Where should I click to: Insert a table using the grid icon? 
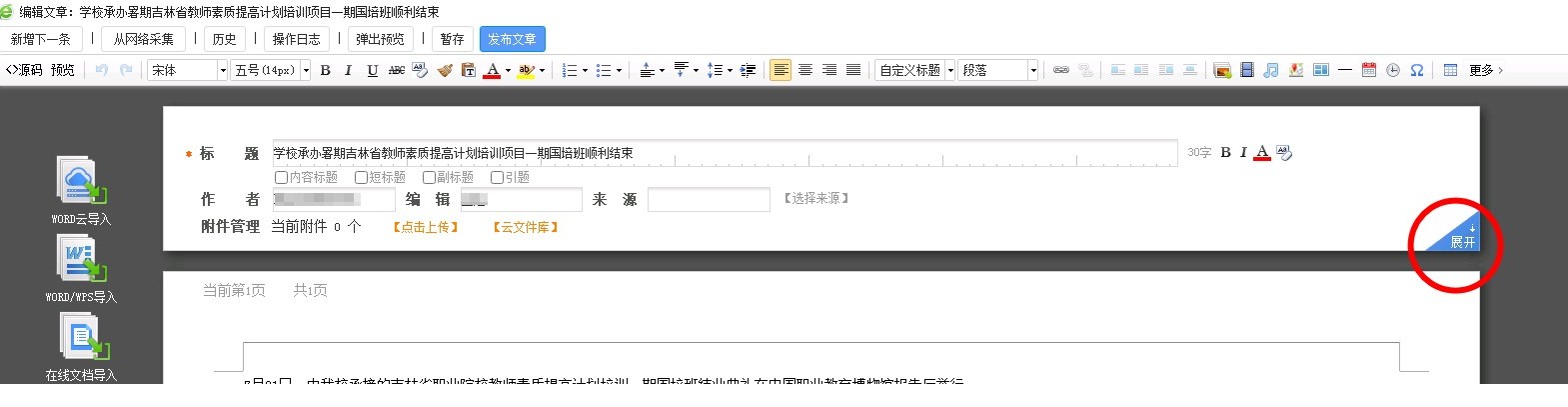(x=1450, y=70)
